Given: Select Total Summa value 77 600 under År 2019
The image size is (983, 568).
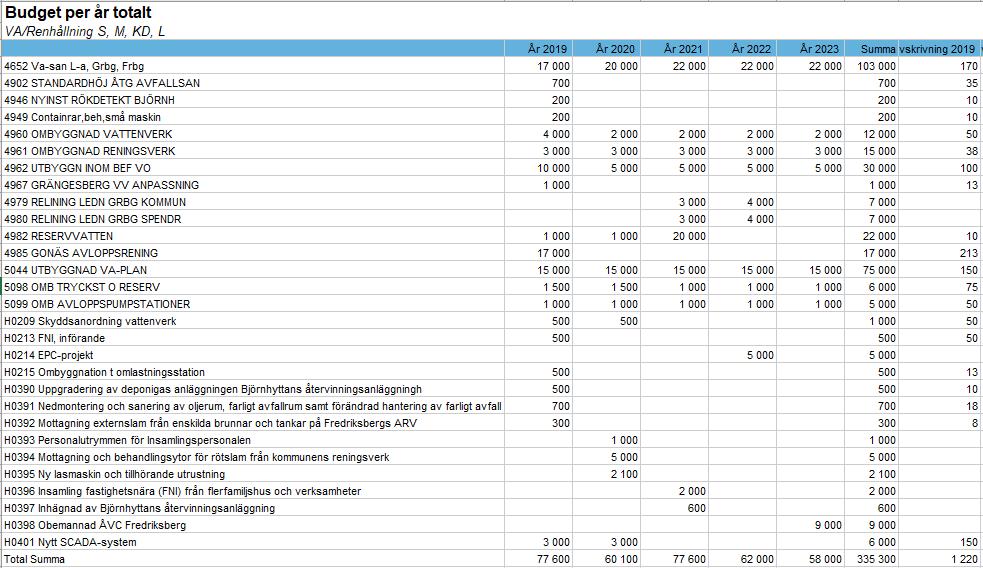Looking at the screenshot, I should coord(554,559).
